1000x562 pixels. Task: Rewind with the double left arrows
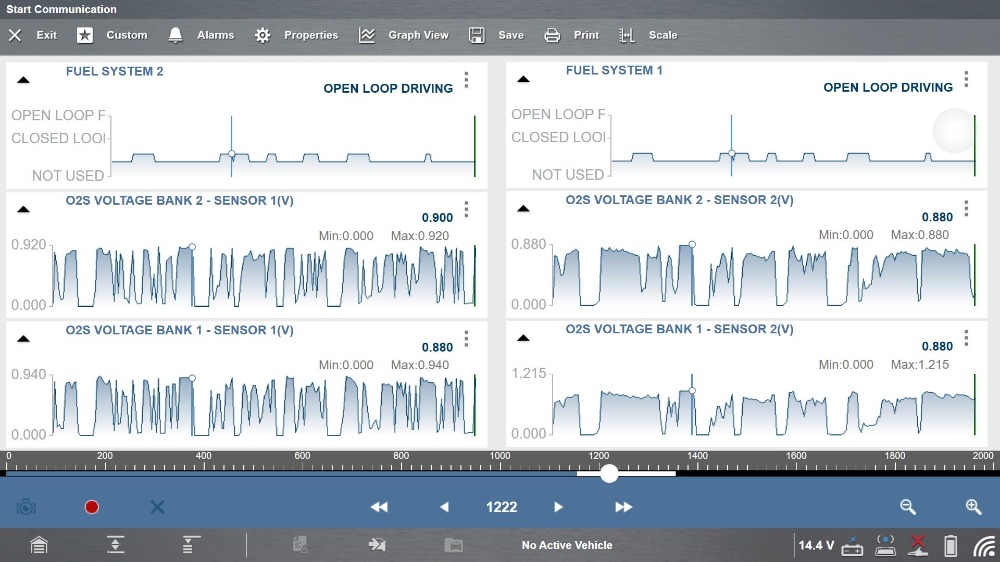coord(379,507)
